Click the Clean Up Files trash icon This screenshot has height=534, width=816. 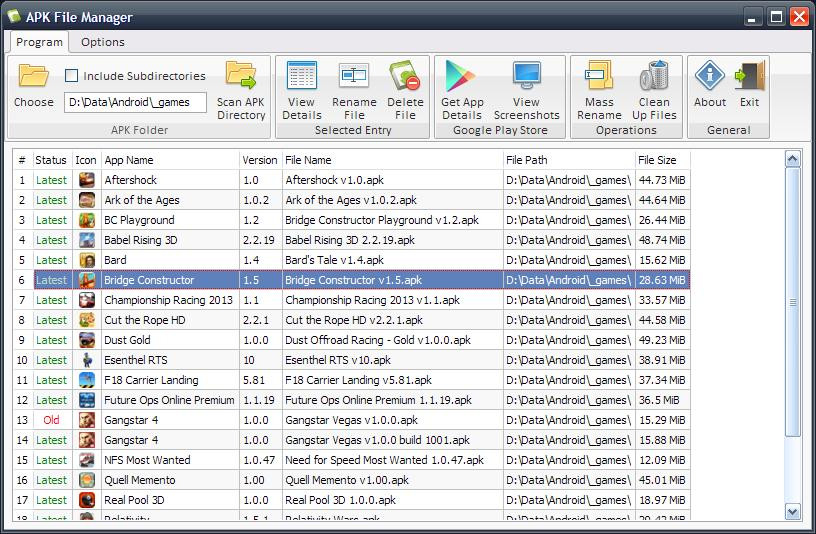tap(654, 76)
